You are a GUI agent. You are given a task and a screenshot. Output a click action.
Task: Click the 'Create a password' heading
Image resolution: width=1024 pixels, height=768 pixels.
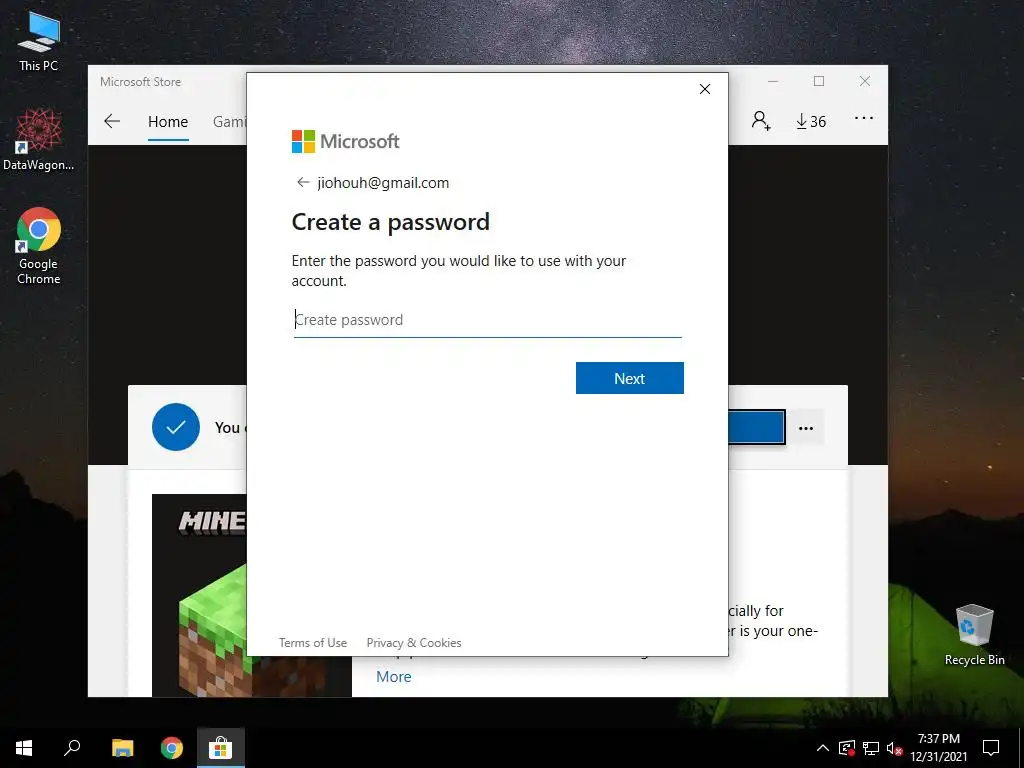391,222
